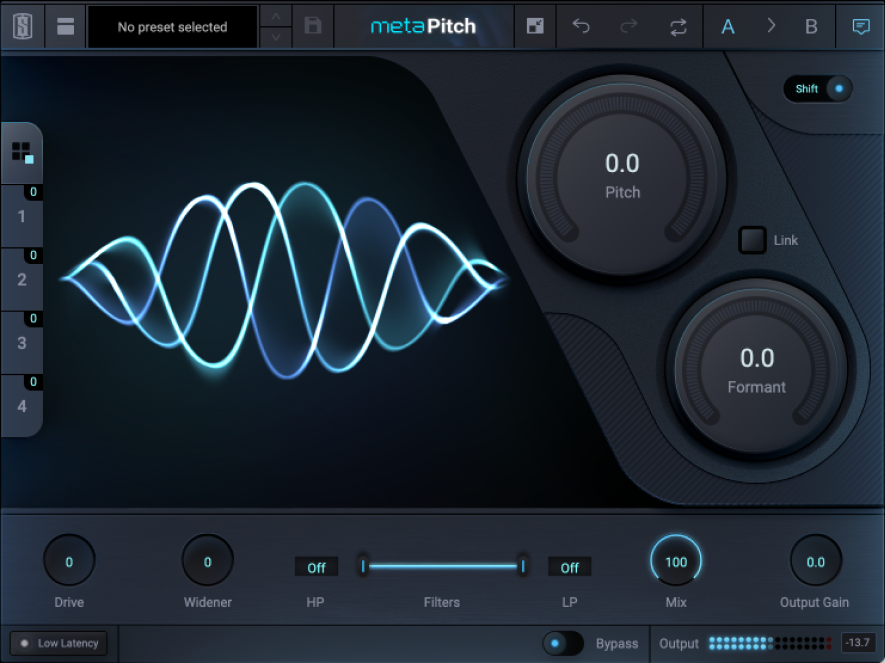885x663 pixels.
Task: Load next preset with down arrow
Action: tap(275, 37)
